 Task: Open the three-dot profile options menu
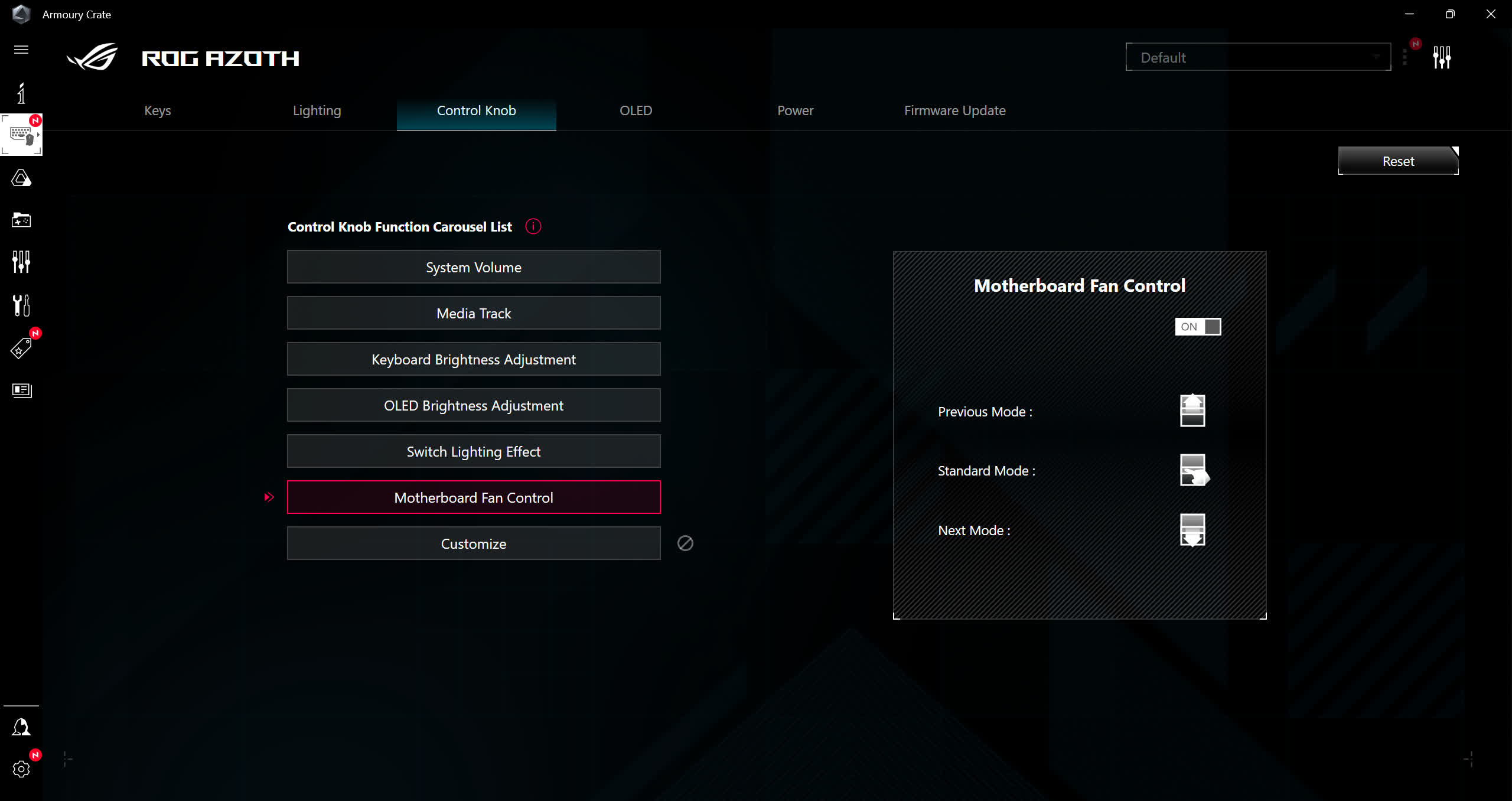click(x=1405, y=57)
